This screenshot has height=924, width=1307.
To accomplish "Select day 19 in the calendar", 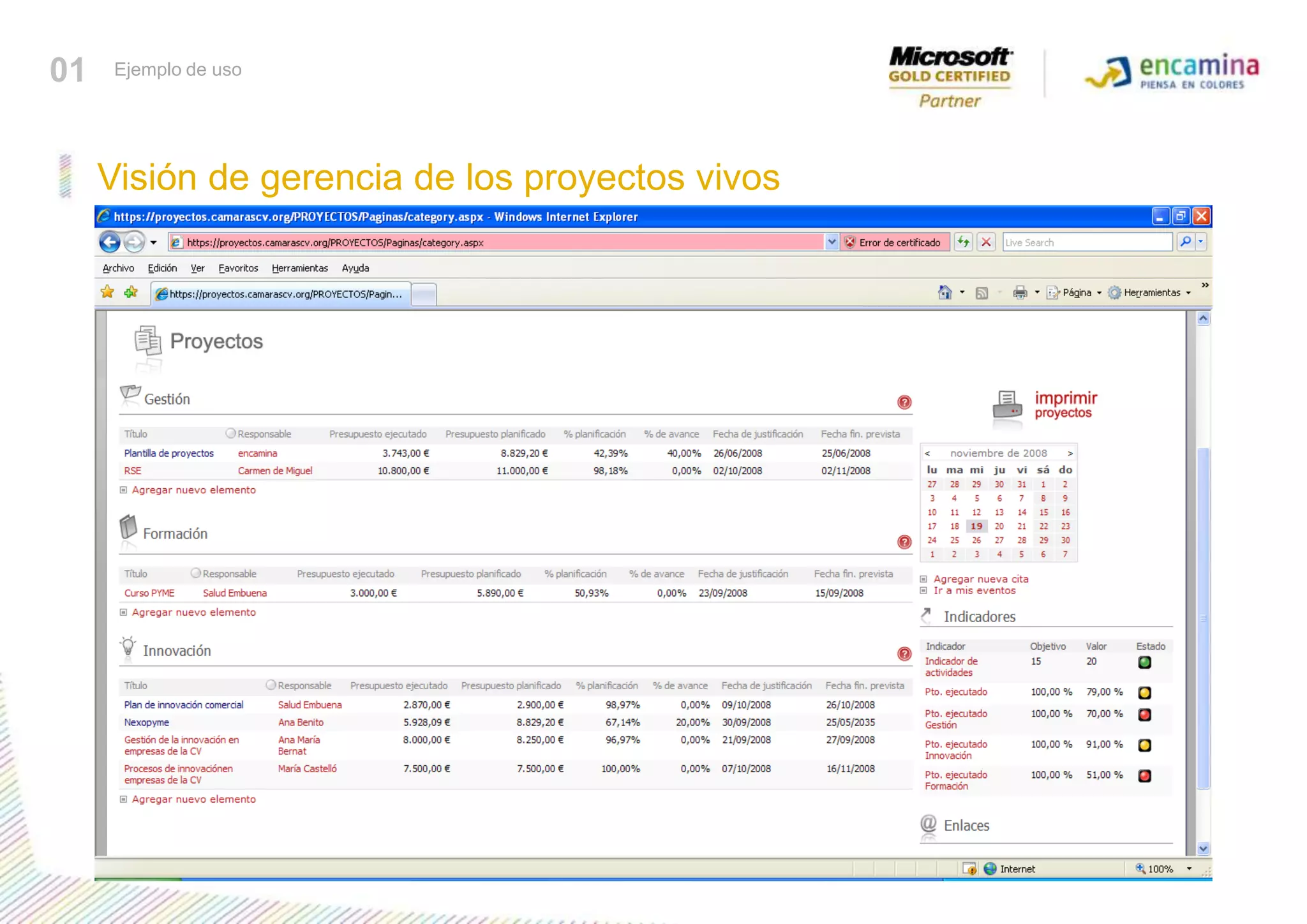I will pyautogui.click(x=976, y=526).
